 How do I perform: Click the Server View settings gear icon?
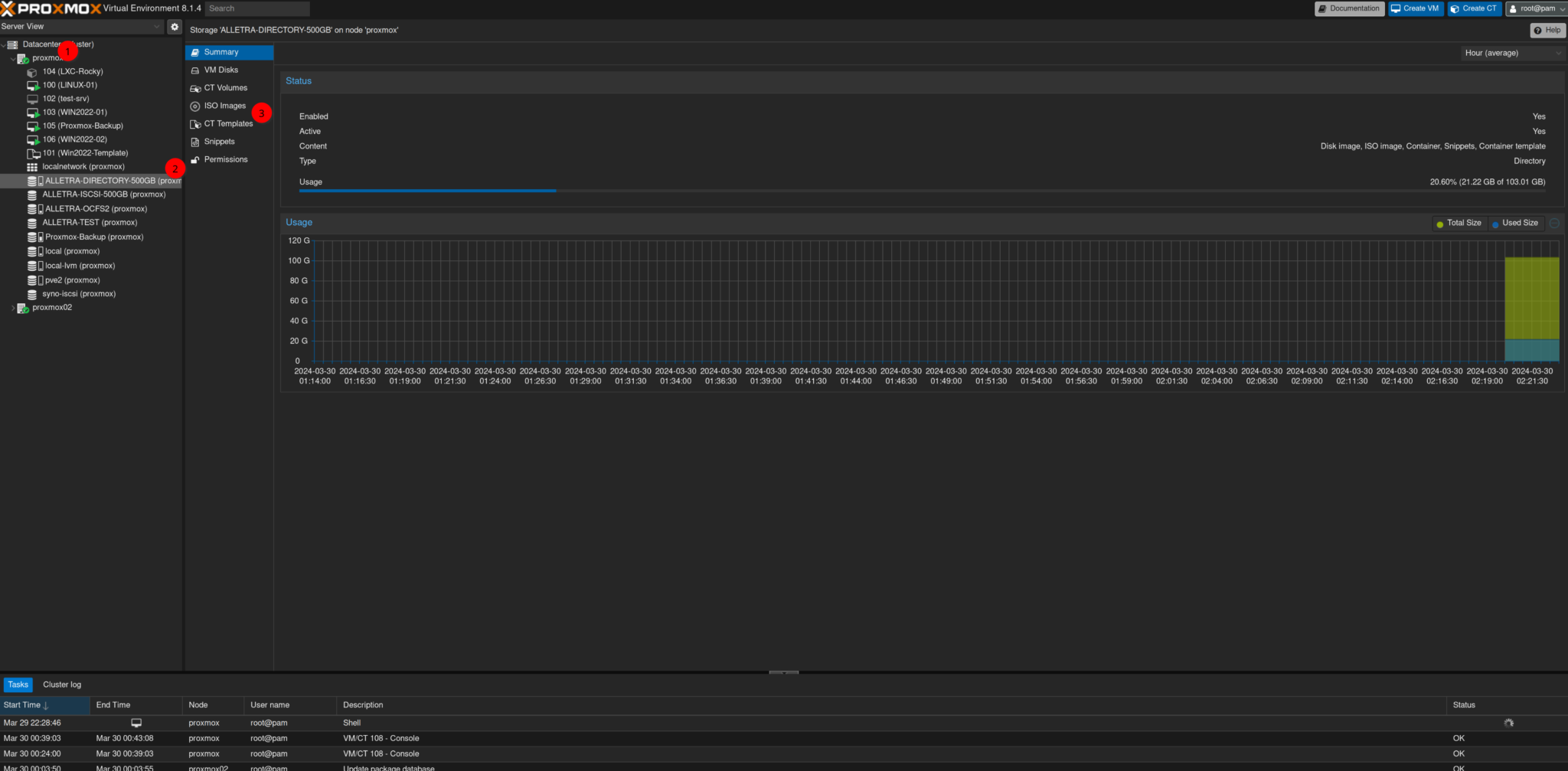[x=175, y=26]
